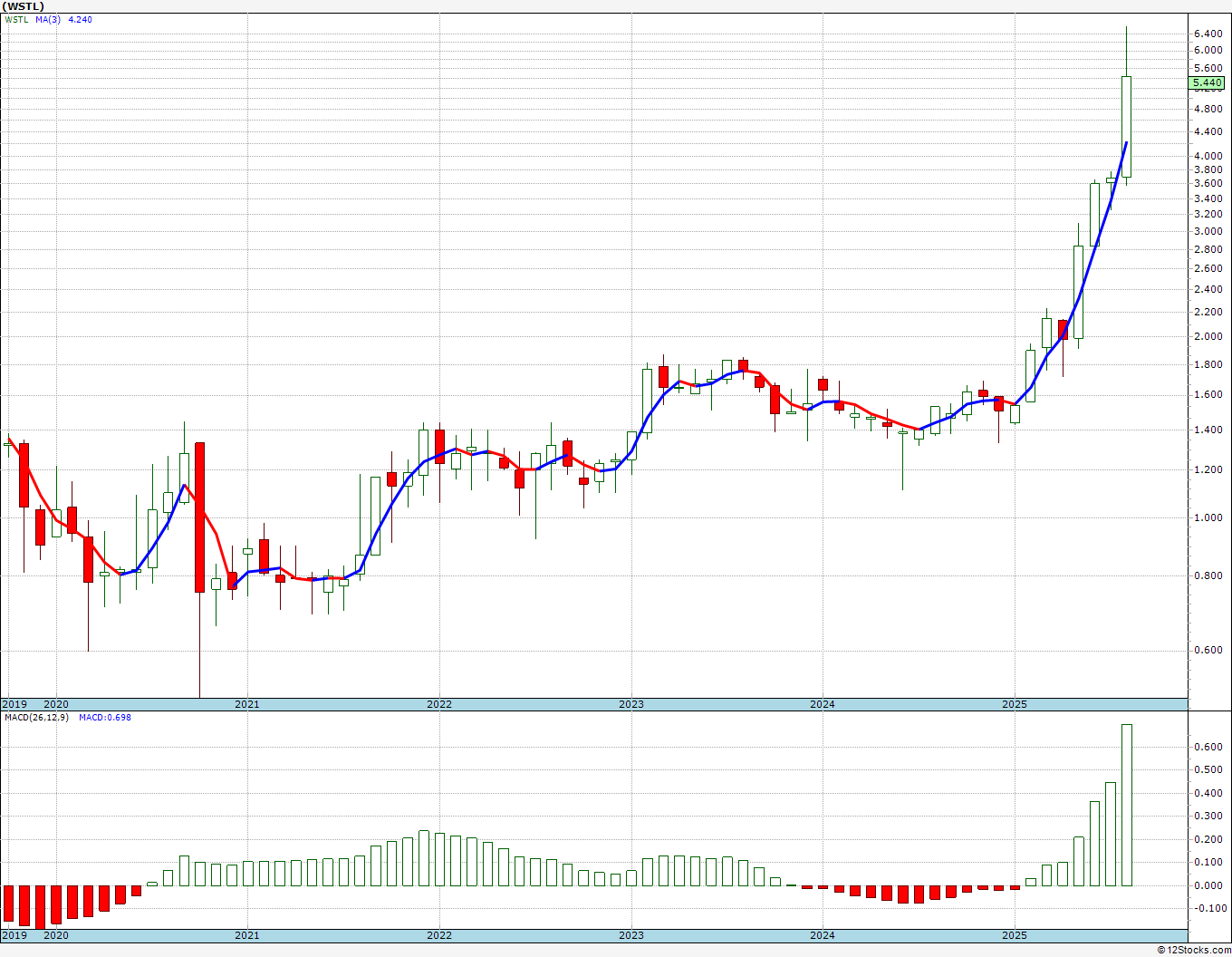
Task: Click the 0.800 price axis label
Action: (x=1208, y=576)
